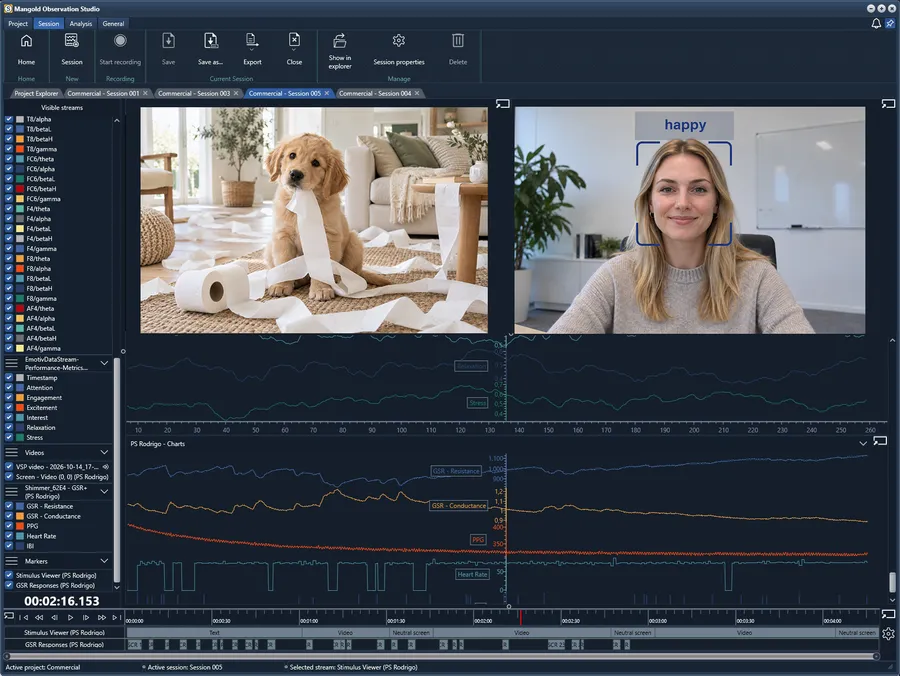Uncheck GSR - Conductance stream

[x=9, y=516]
